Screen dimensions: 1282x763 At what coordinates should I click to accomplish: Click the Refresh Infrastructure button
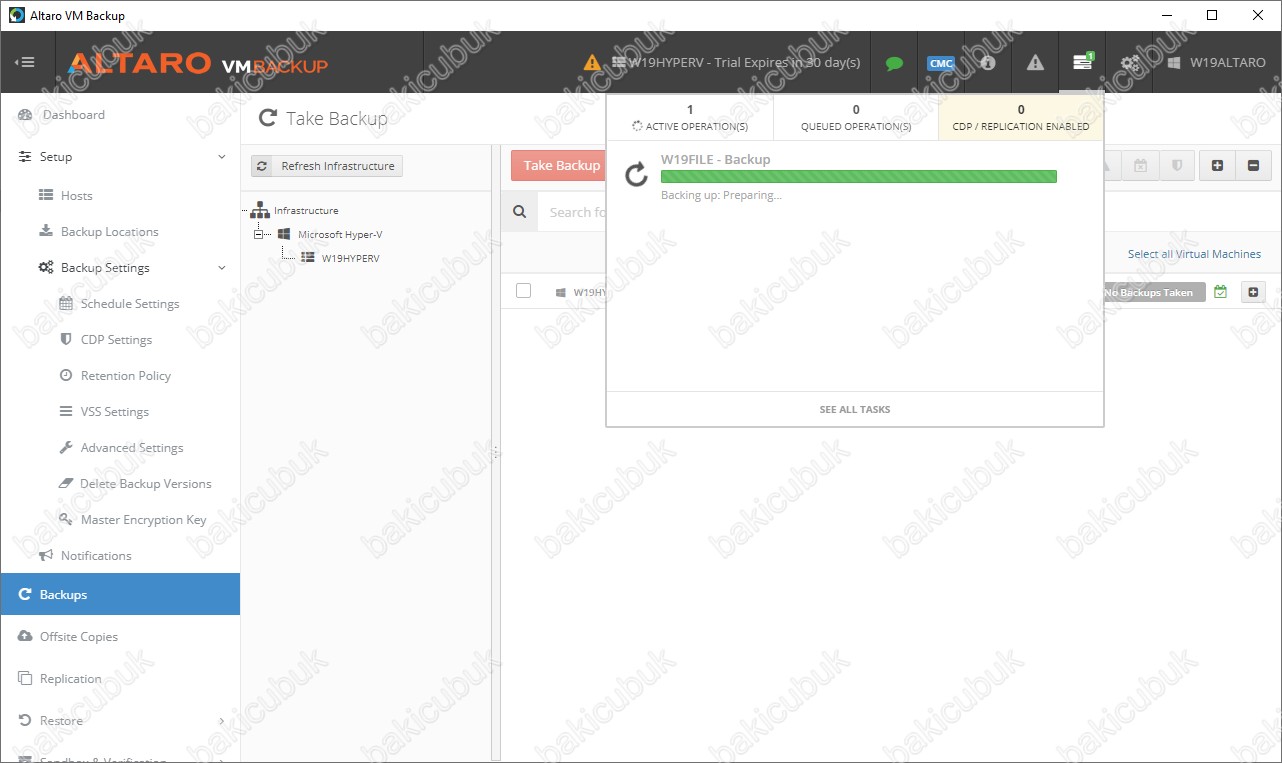327,166
